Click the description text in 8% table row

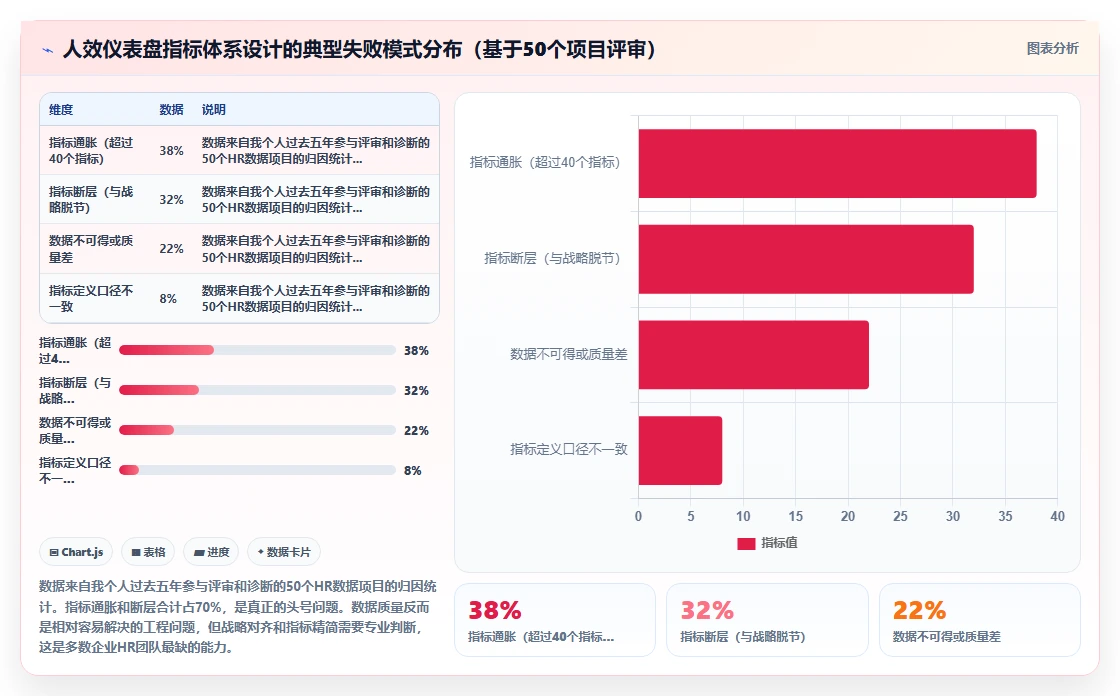tap(316, 299)
